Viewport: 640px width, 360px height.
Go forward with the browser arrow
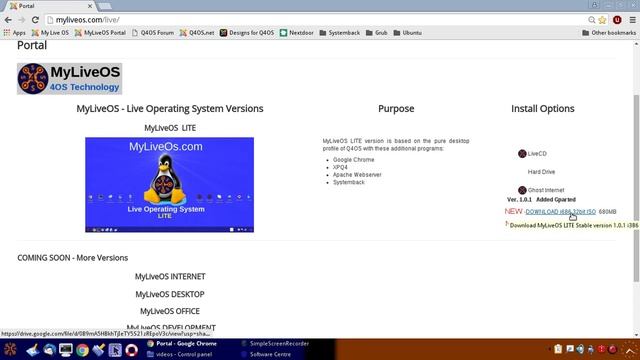point(21,20)
